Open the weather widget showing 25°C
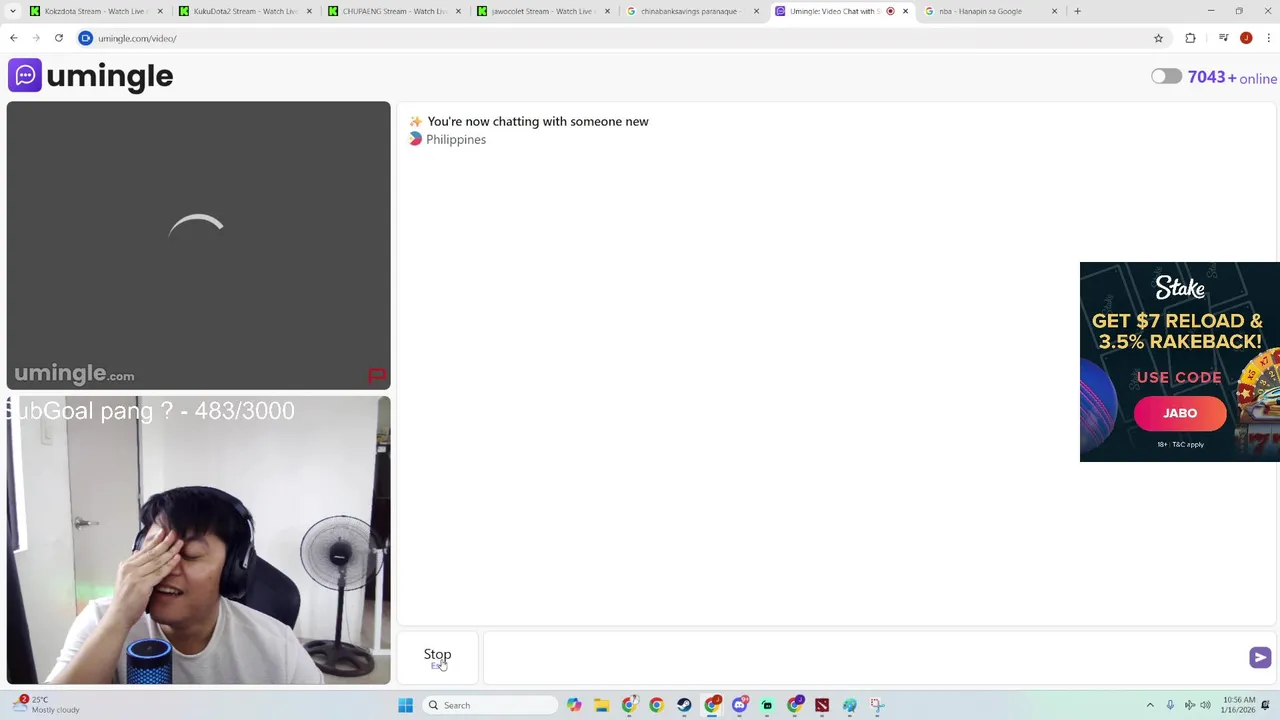This screenshot has height=720, width=1280. tap(46, 705)
